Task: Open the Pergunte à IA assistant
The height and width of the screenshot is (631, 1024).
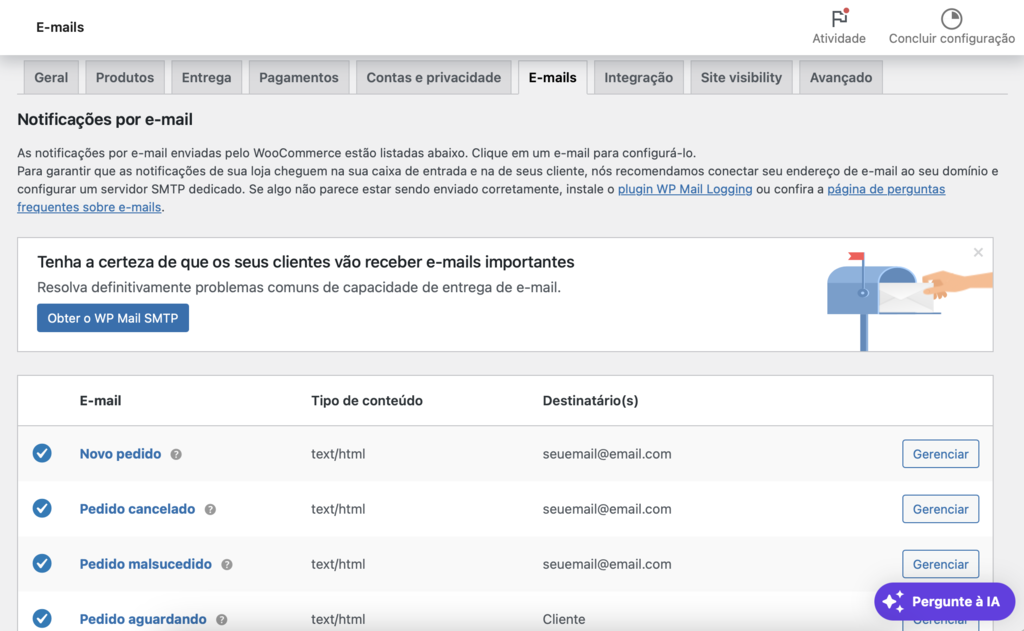Action: pyautogui.click(x=944, y=601)
